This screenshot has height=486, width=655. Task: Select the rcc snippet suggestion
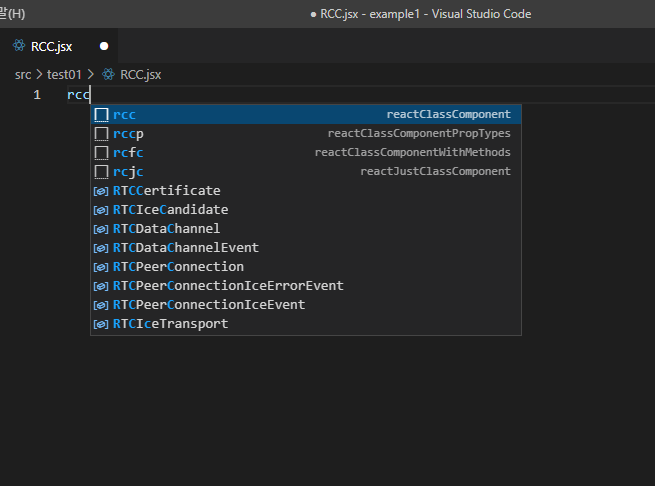306,115
